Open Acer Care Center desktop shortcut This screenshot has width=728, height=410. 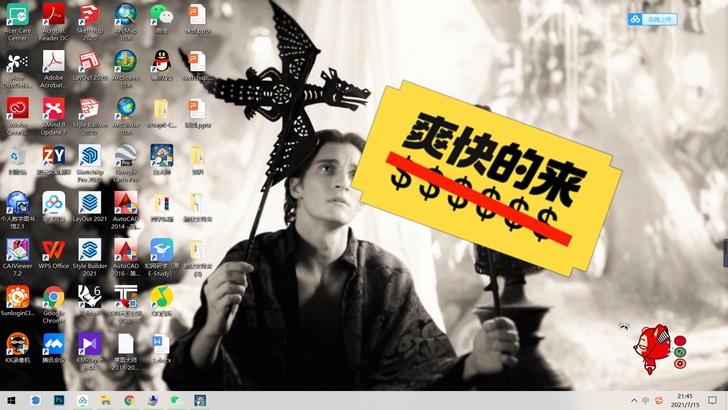pos(17,15)
